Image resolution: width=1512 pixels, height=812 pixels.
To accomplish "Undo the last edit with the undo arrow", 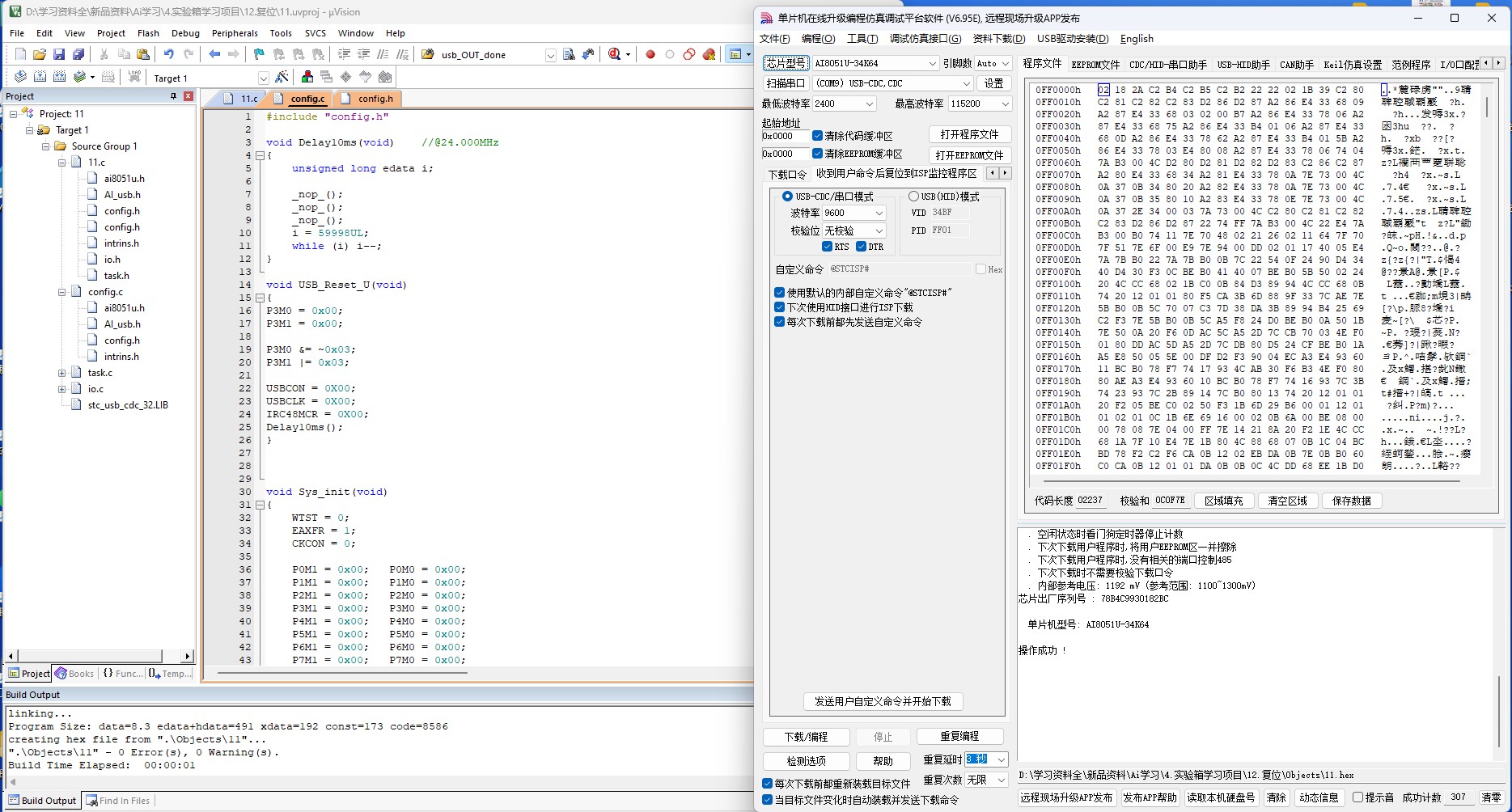I will [168, 54].
